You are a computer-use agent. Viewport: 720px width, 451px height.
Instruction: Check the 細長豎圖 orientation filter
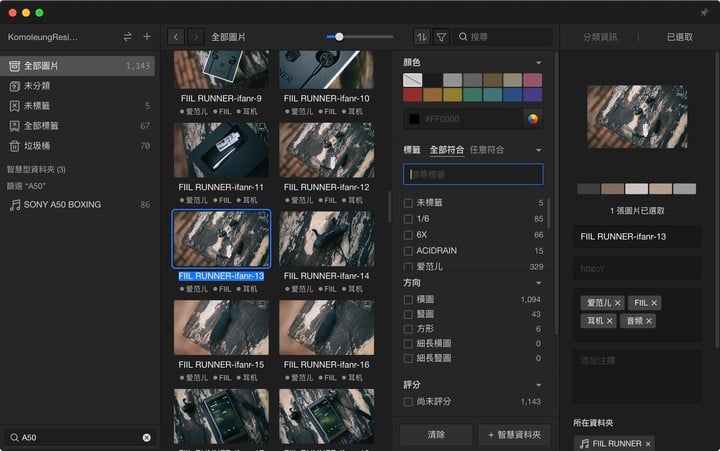408,359
